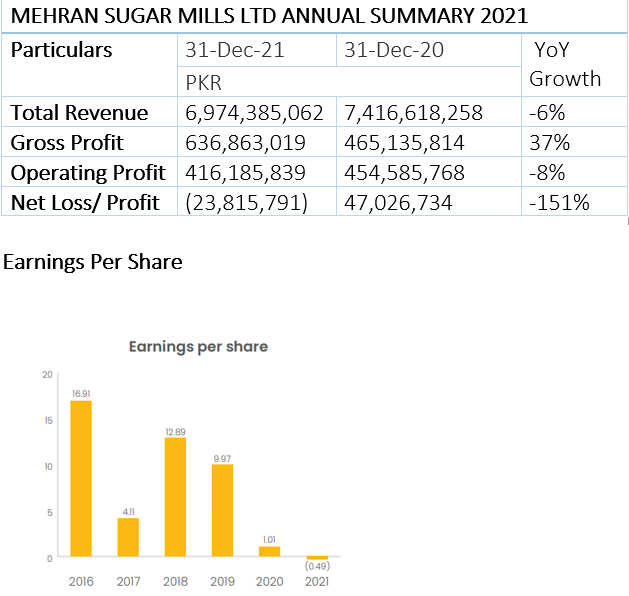
Task: Click the '12.89' data label
Action: coord(175,432)
